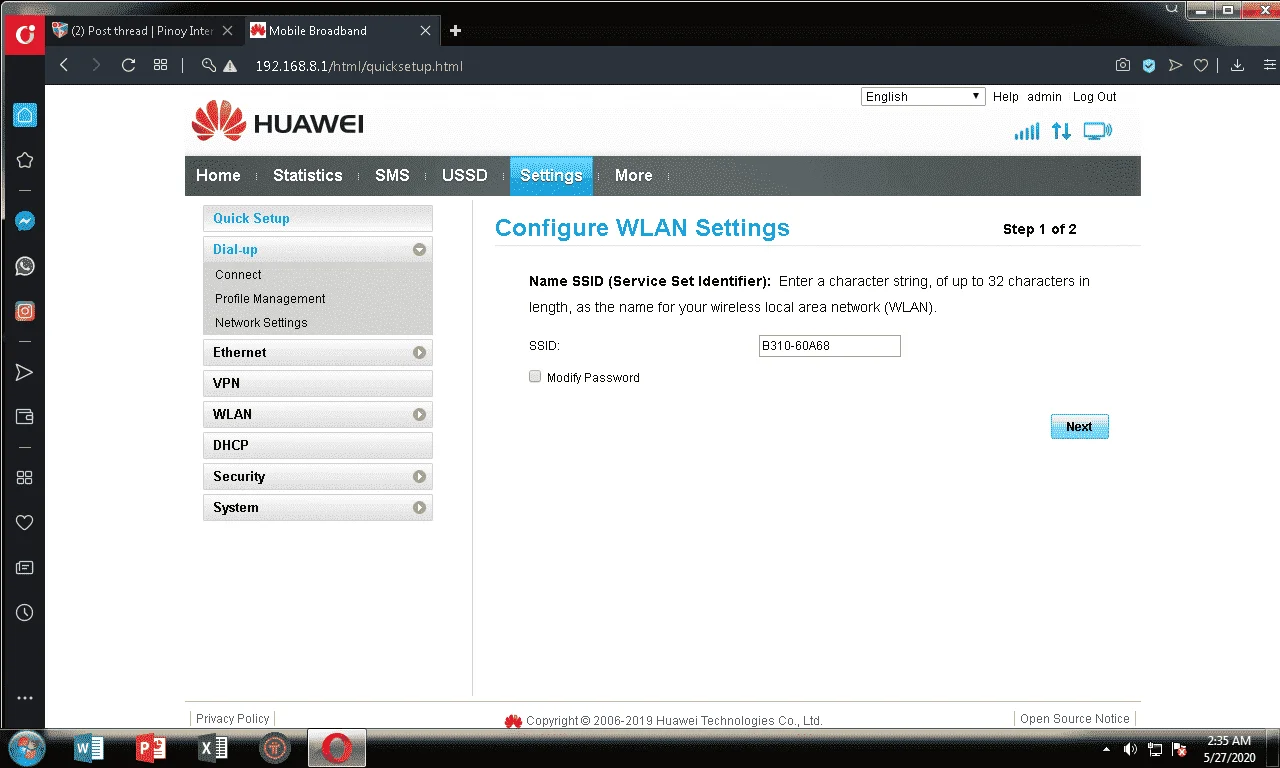Click the SSID input field
This screenshot has width=1280, height=768.
point(830,346)
